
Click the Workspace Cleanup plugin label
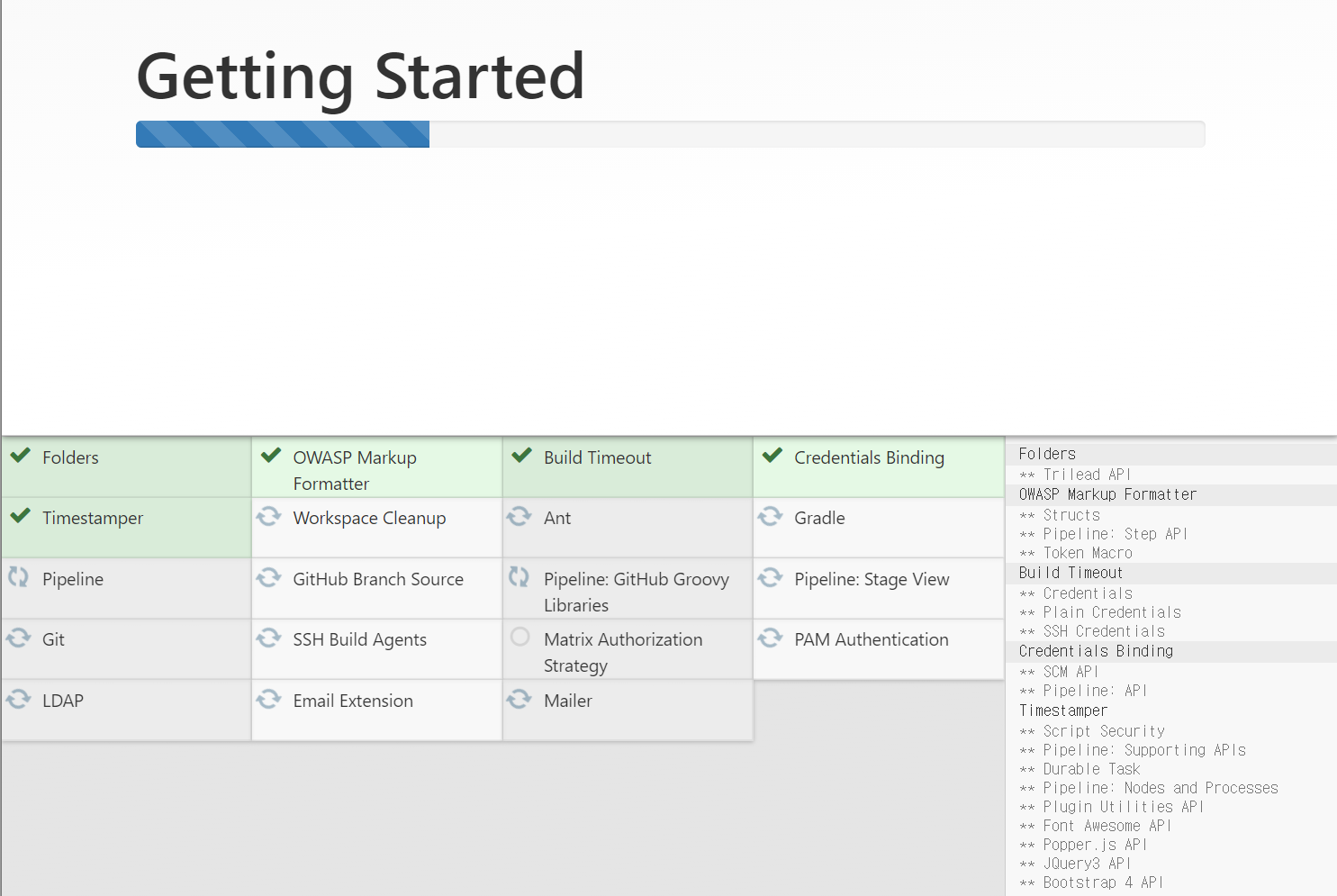point(369,518)
